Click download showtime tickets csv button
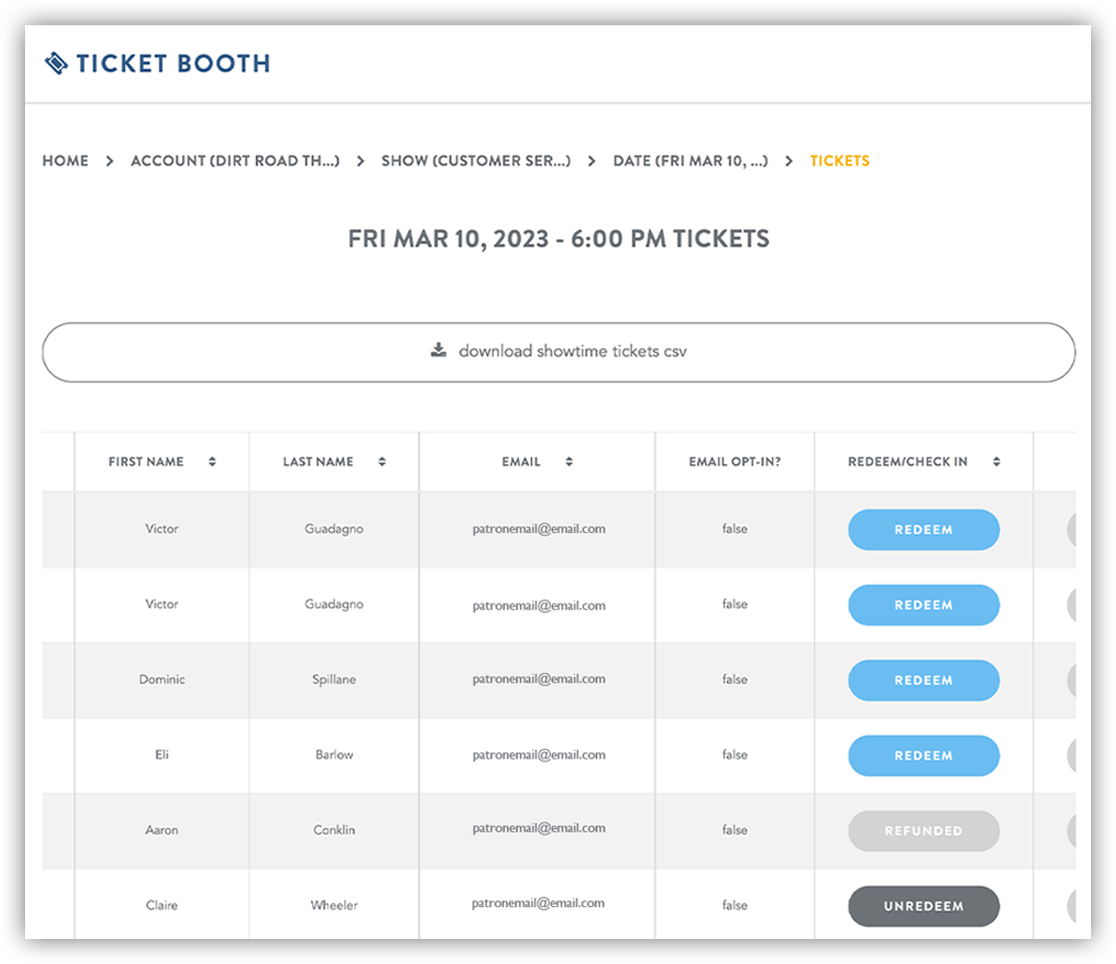The width and height of the screenshot is (1116, 964). (558, 352)
